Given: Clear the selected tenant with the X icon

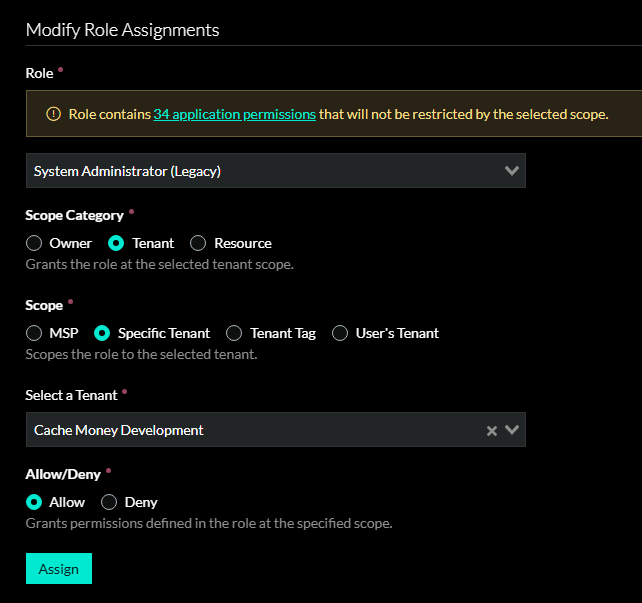Looking at the screenshot, I should 491,431.
